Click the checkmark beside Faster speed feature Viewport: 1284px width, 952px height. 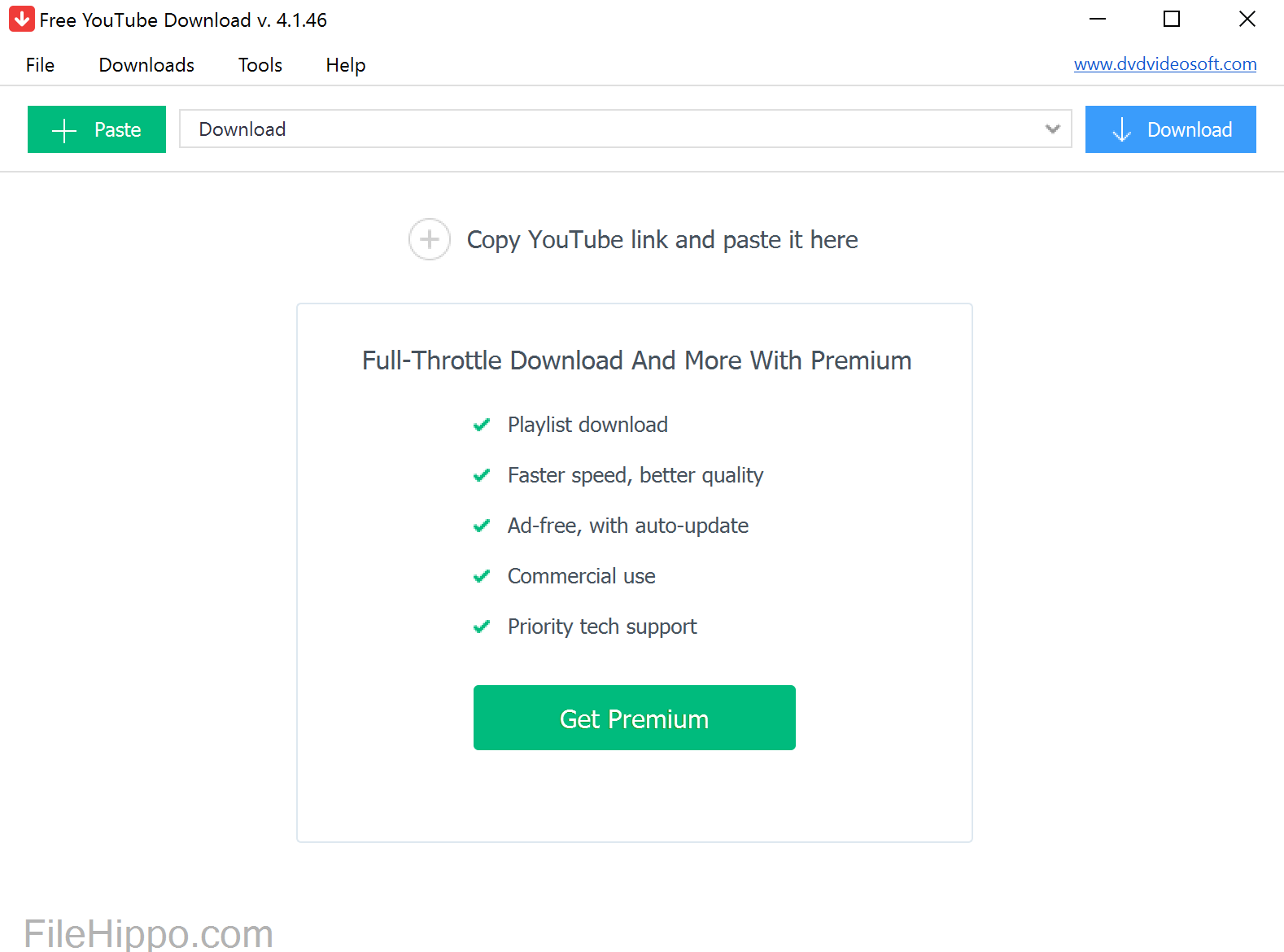click(482, 475)
